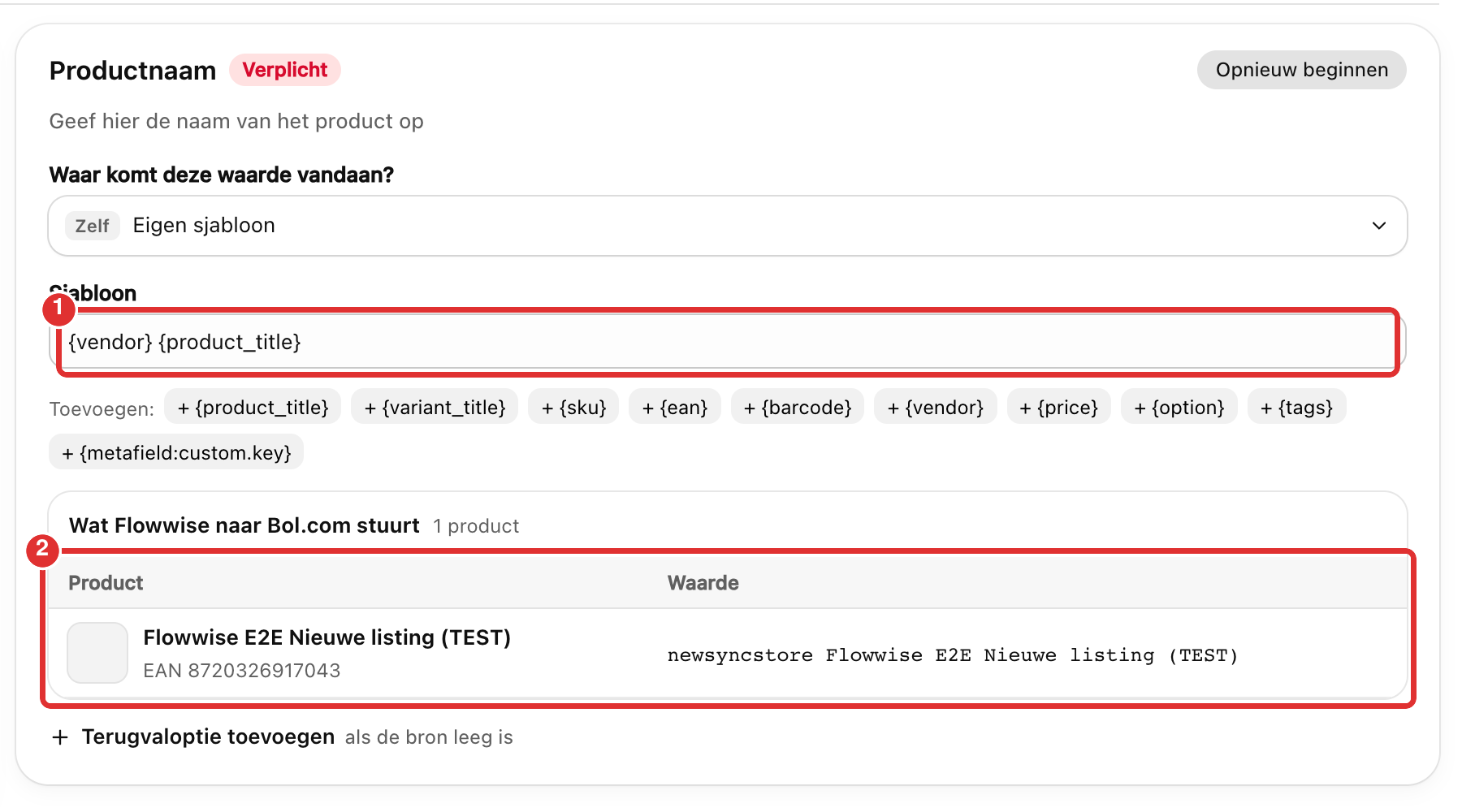Insert the {variant_title} placeholder chip

pos(435,407)
